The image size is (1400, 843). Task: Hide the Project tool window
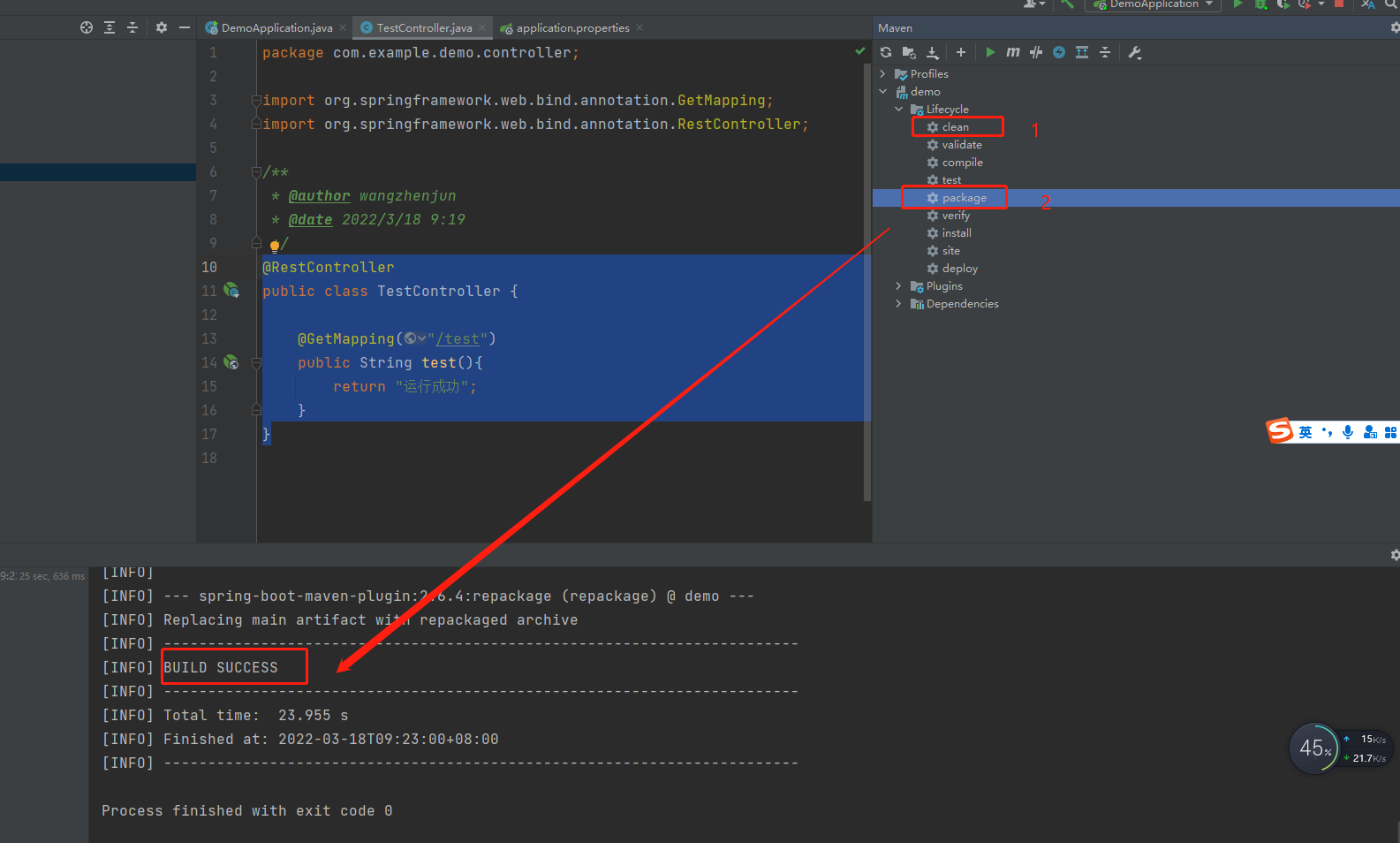coord(185,27)
